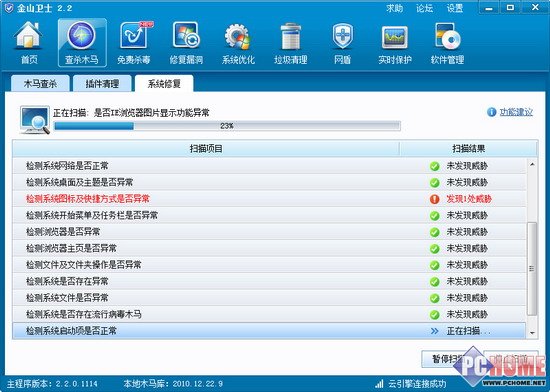Click the 主程序版本: 2.2.0.1114 status text

pos(52,384)
